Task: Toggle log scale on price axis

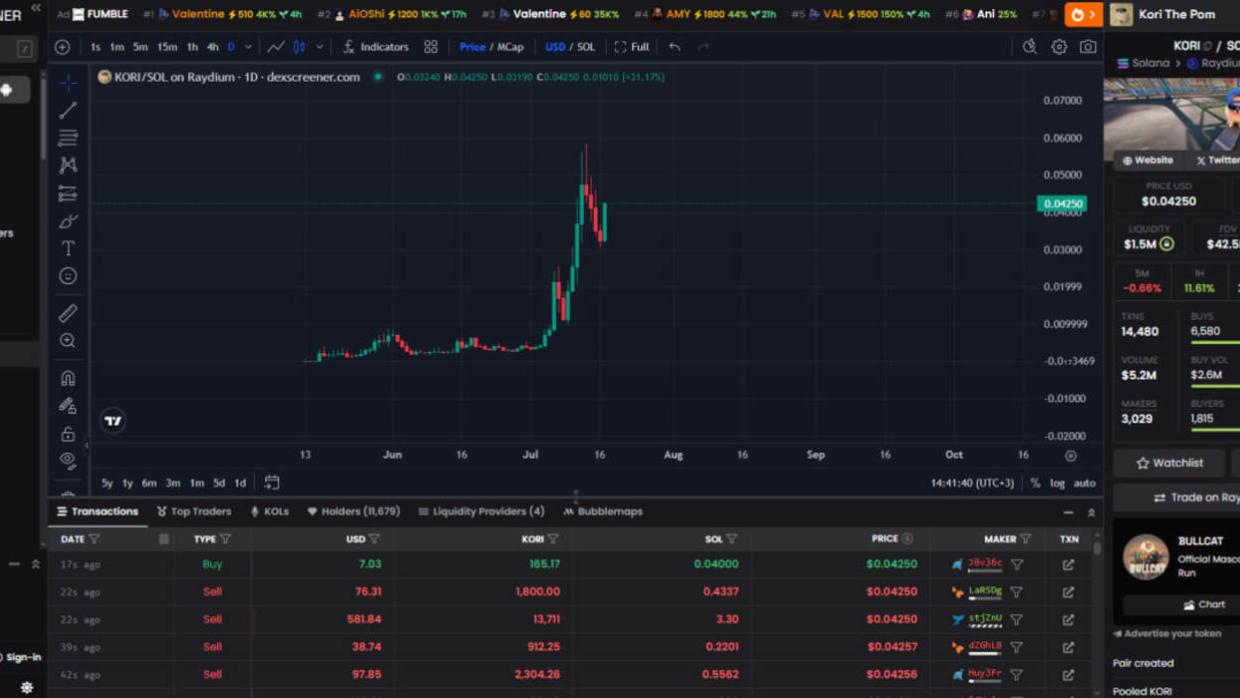Action: (x=1057, y=483)
